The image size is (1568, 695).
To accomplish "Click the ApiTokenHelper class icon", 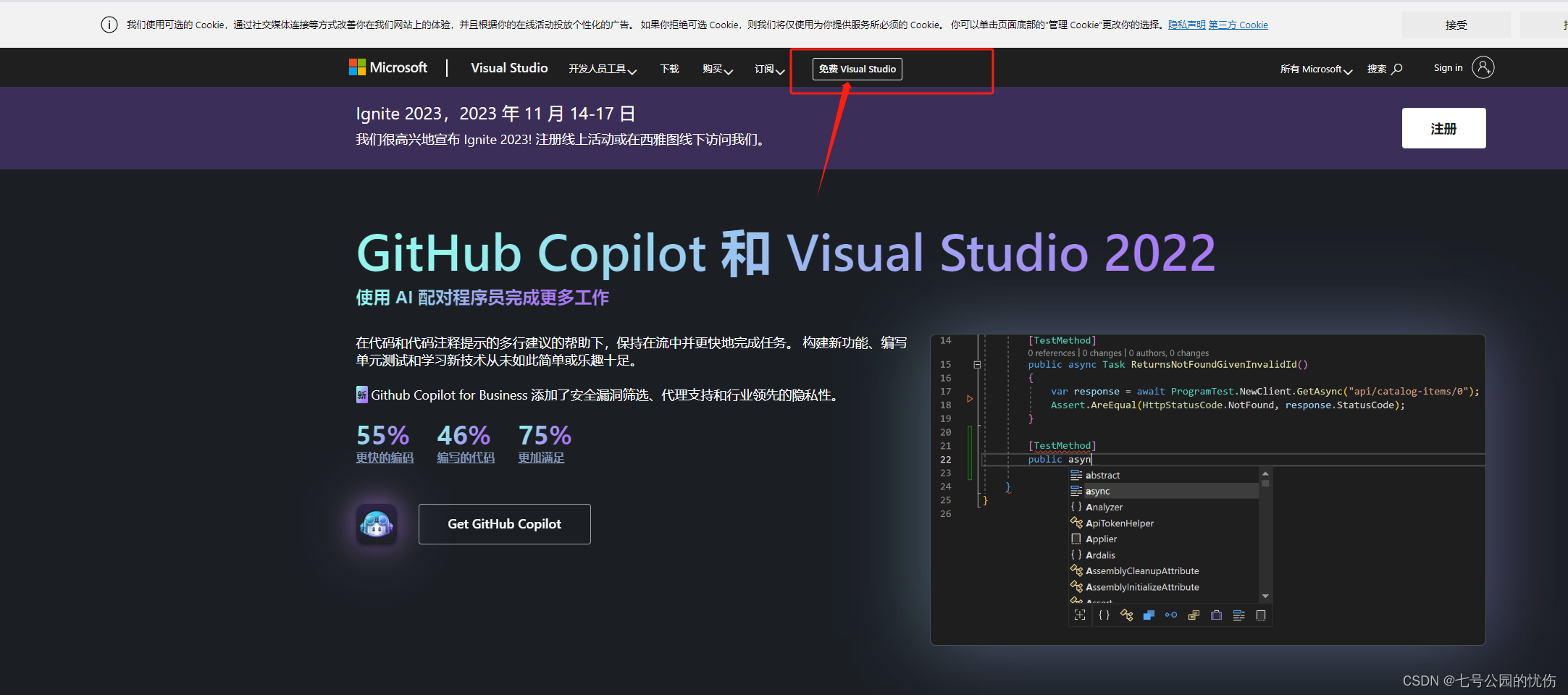I will [1076, 523].
